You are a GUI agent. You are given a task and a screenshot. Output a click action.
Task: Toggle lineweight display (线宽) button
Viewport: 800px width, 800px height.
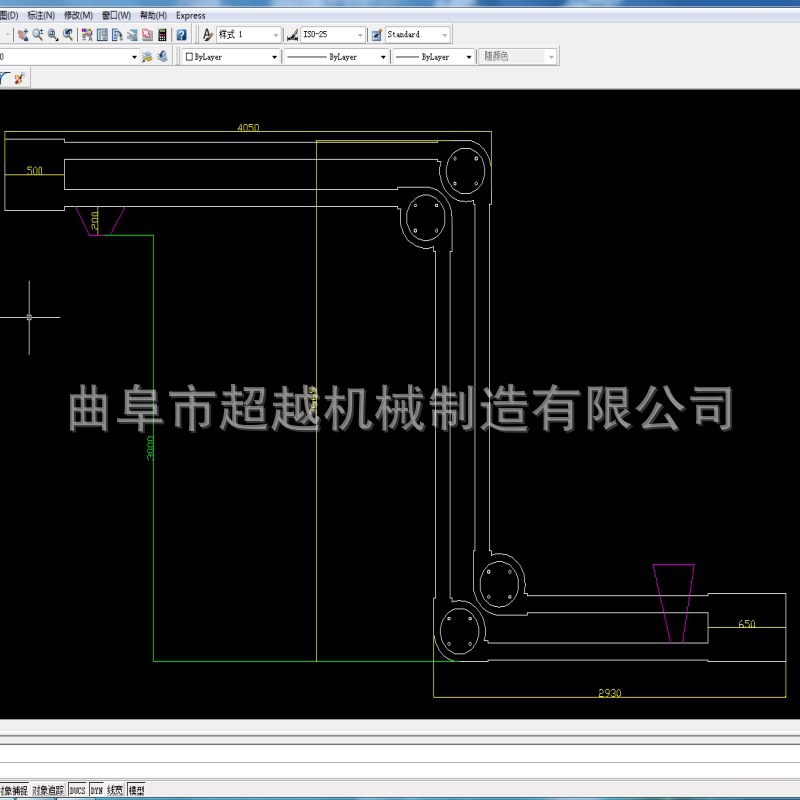point(115,790)
